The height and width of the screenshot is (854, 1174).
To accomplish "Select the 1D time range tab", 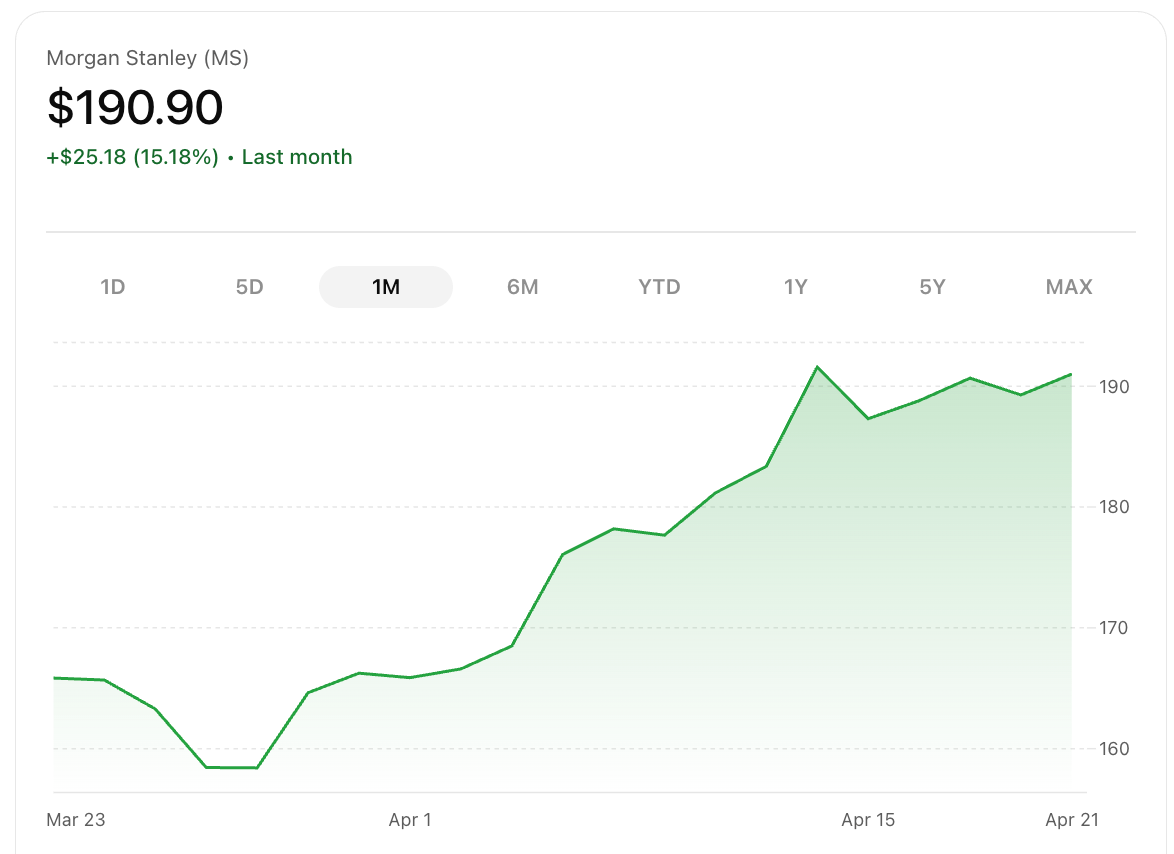I will (113, 287).
